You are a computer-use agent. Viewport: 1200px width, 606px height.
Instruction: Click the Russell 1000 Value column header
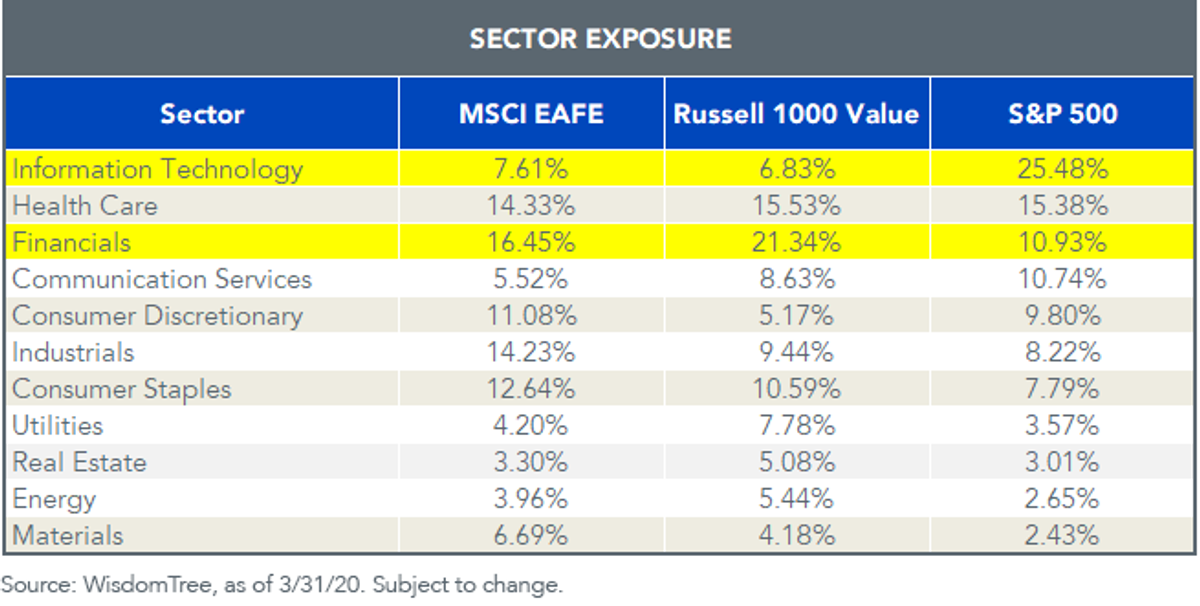797,113
